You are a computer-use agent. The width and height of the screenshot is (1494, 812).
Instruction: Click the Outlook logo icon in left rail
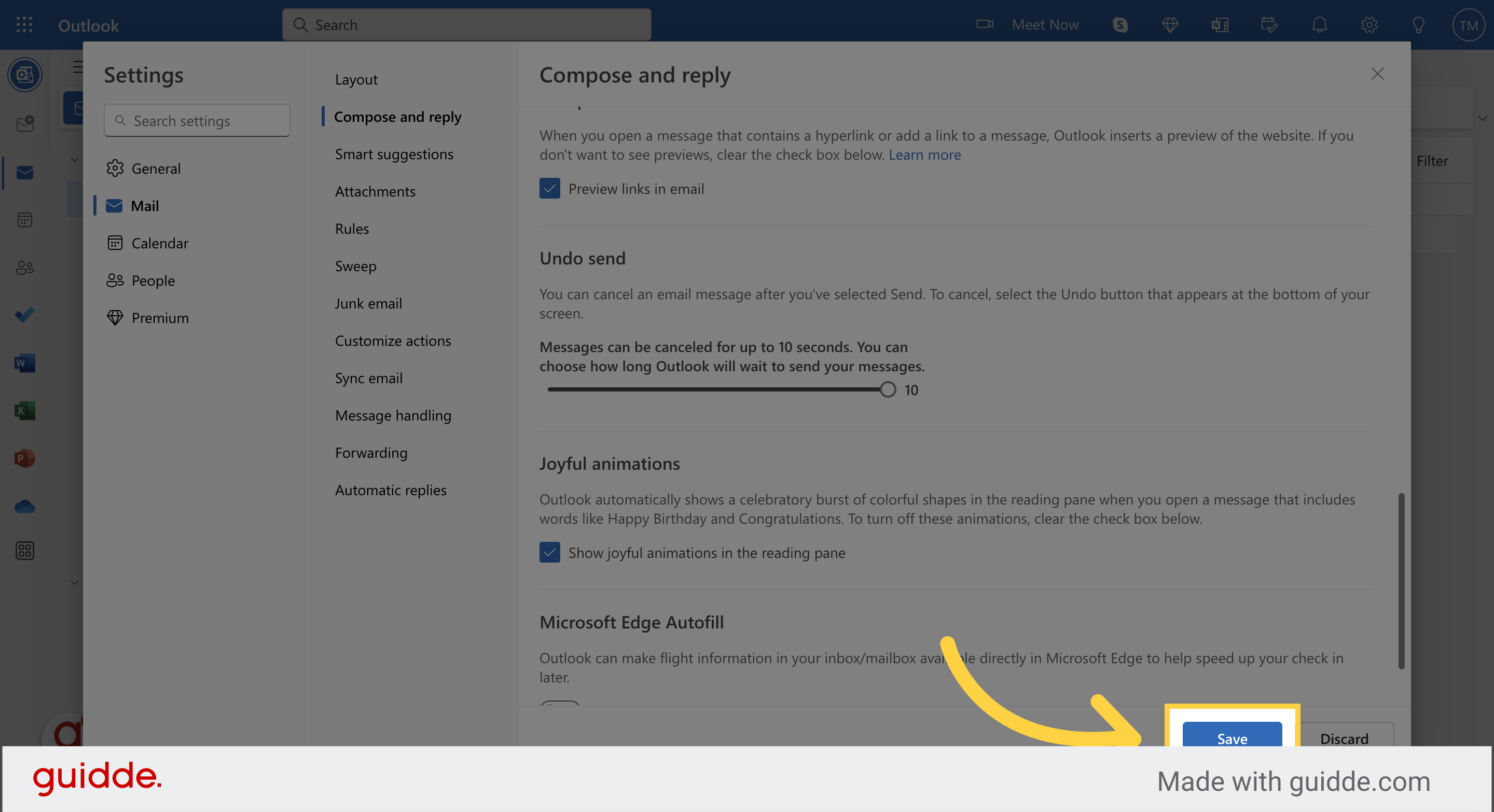(x=25, y=75)
